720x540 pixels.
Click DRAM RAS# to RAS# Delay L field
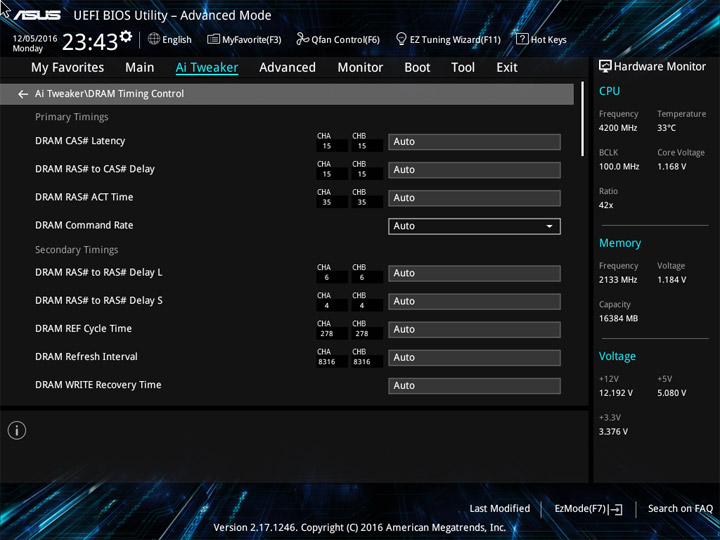(474, 273)
